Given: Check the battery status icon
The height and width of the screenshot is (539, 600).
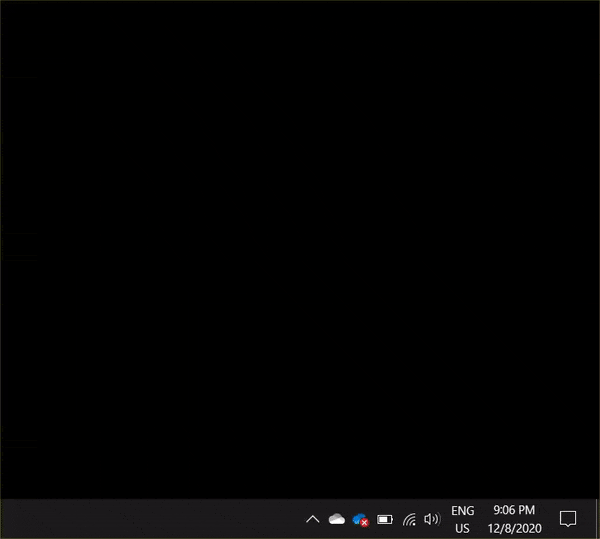Looking at the screenshot, I should coord(385,519).
